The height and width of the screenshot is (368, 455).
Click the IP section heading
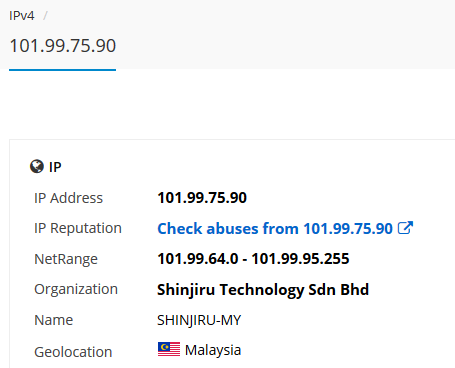click(x=55, y=167)
